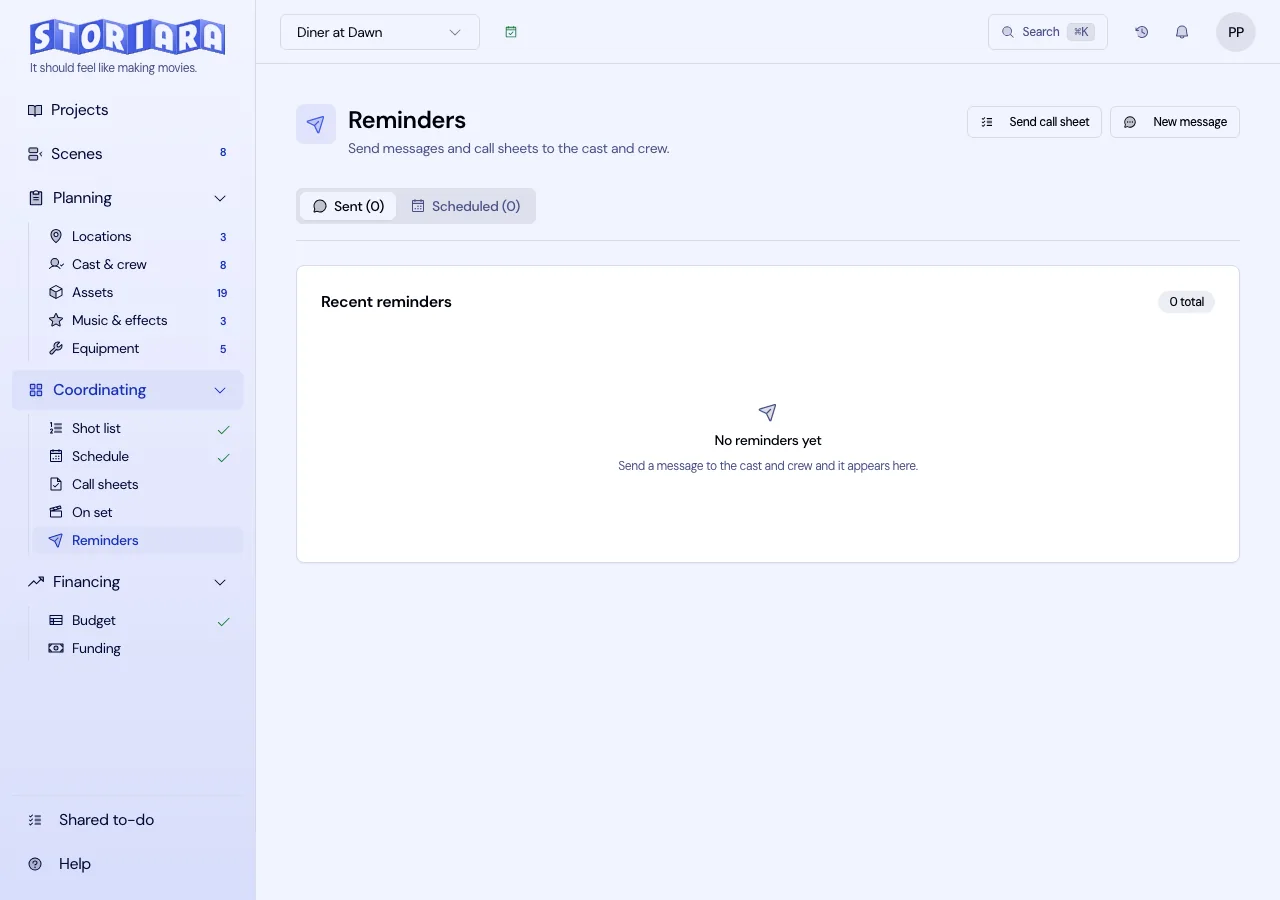1280x900 pixels.
Task: Open the notifications bell
Action: pyautogui.click(x=1182, y=32)
